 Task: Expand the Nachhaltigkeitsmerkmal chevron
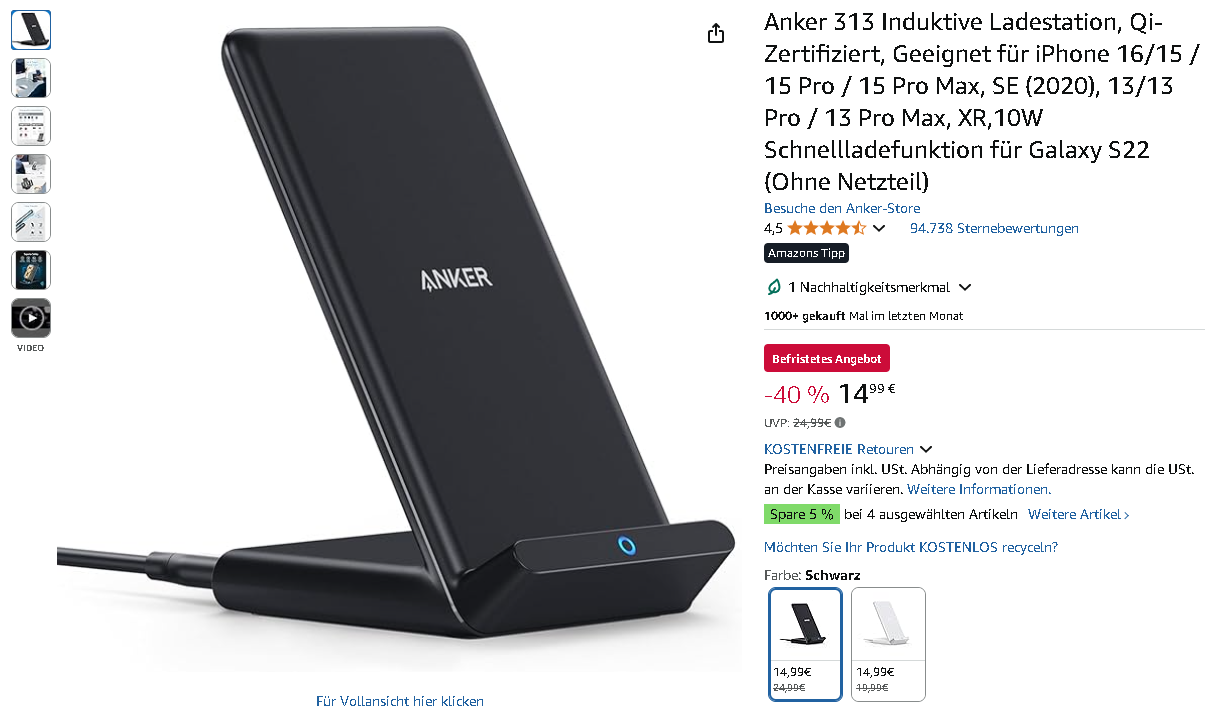(x=965, y=287)
